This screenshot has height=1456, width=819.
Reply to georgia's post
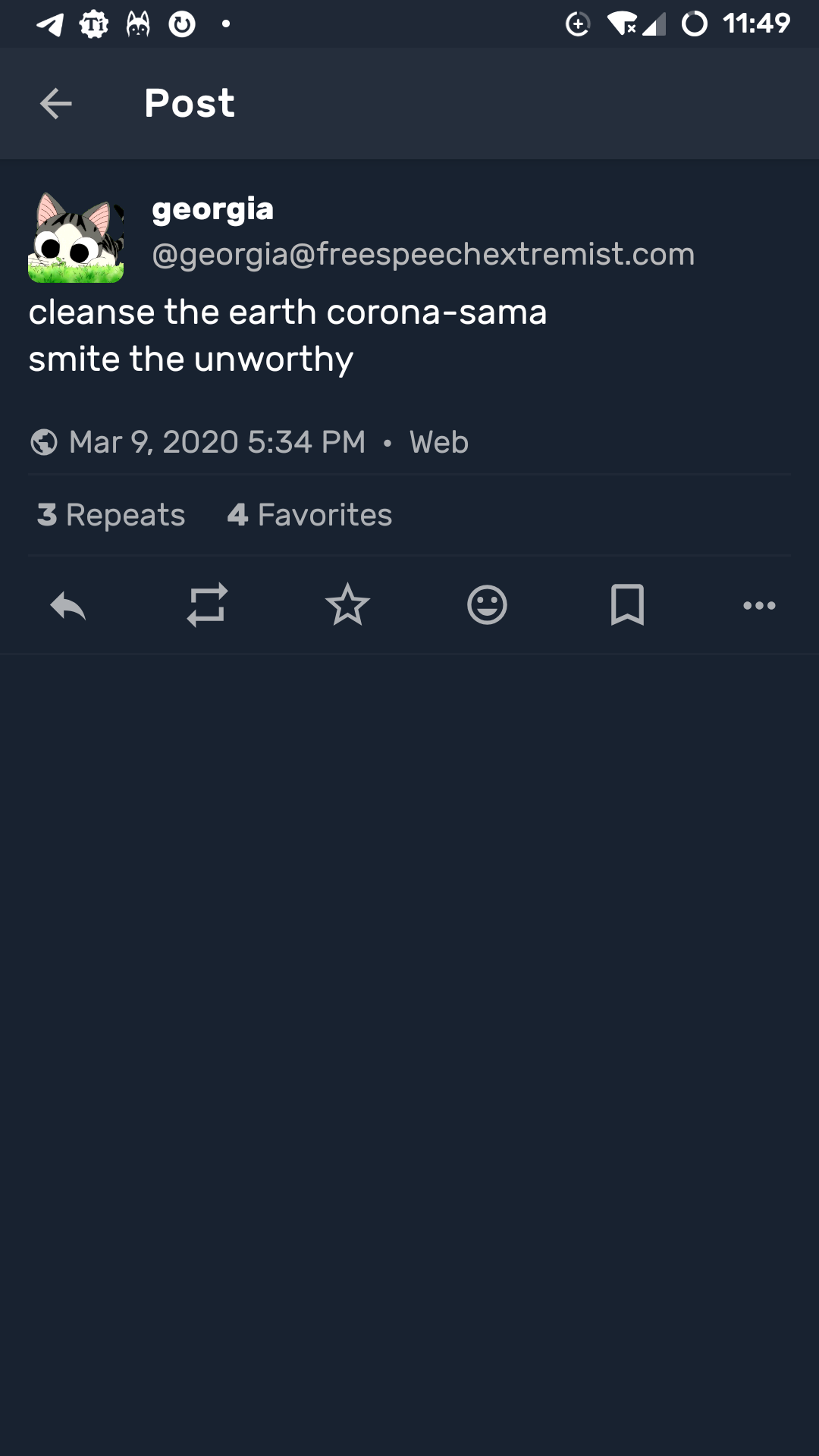68,605
